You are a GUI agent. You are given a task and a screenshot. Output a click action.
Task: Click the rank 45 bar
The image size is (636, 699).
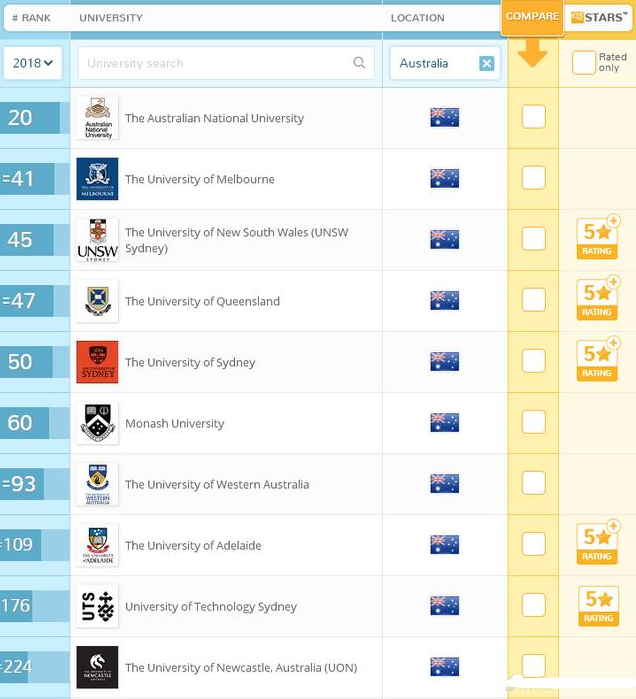click(27, 240)
